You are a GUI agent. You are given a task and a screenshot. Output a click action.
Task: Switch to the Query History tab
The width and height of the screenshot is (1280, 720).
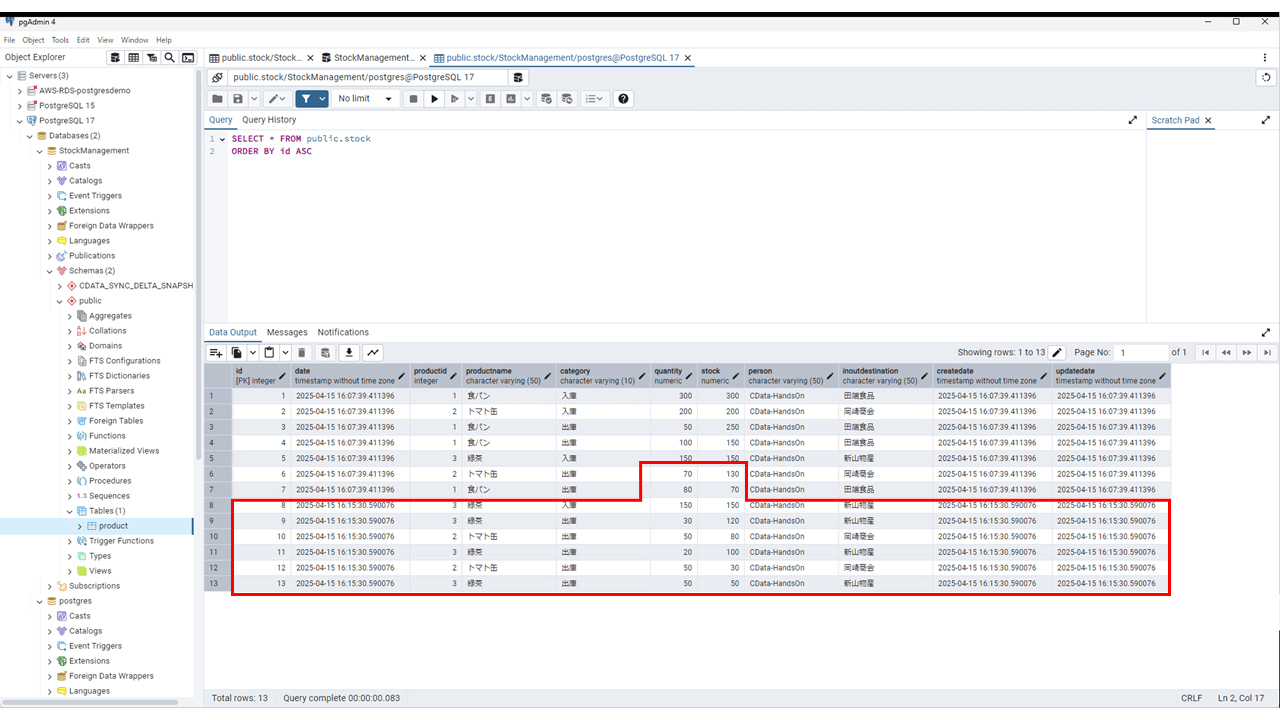coord(269,120)
